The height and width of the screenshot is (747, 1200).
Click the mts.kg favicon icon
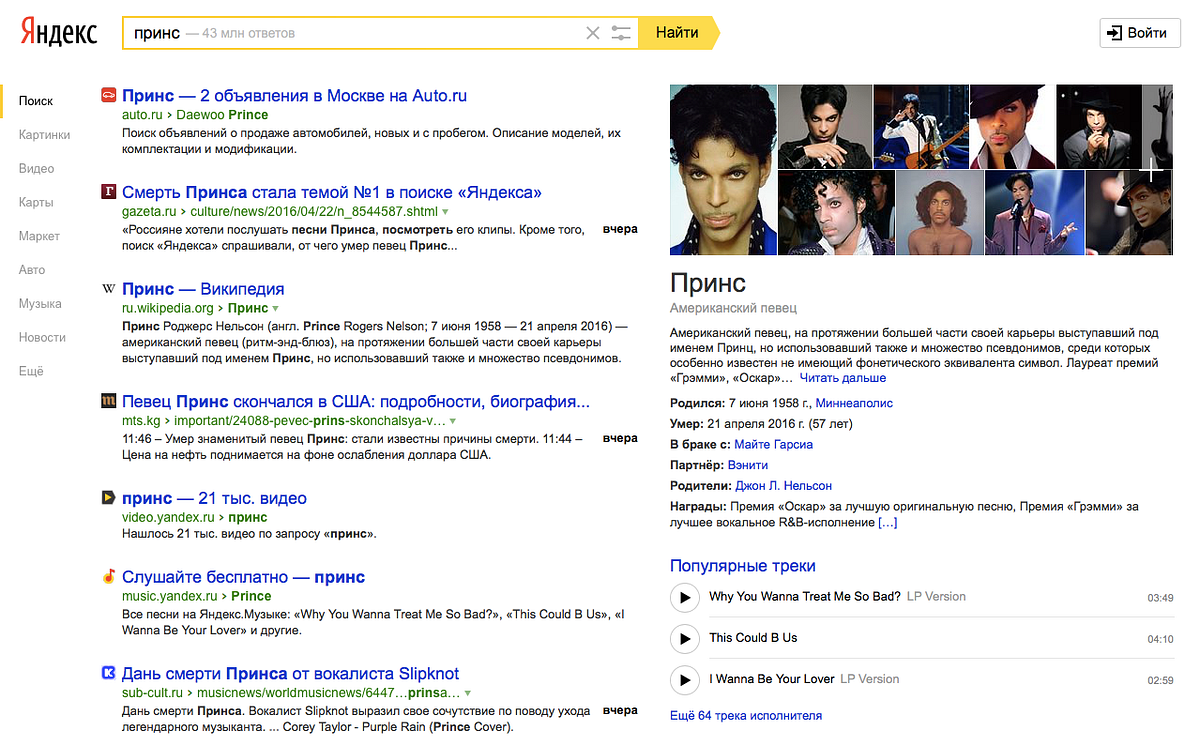(109, 402)
